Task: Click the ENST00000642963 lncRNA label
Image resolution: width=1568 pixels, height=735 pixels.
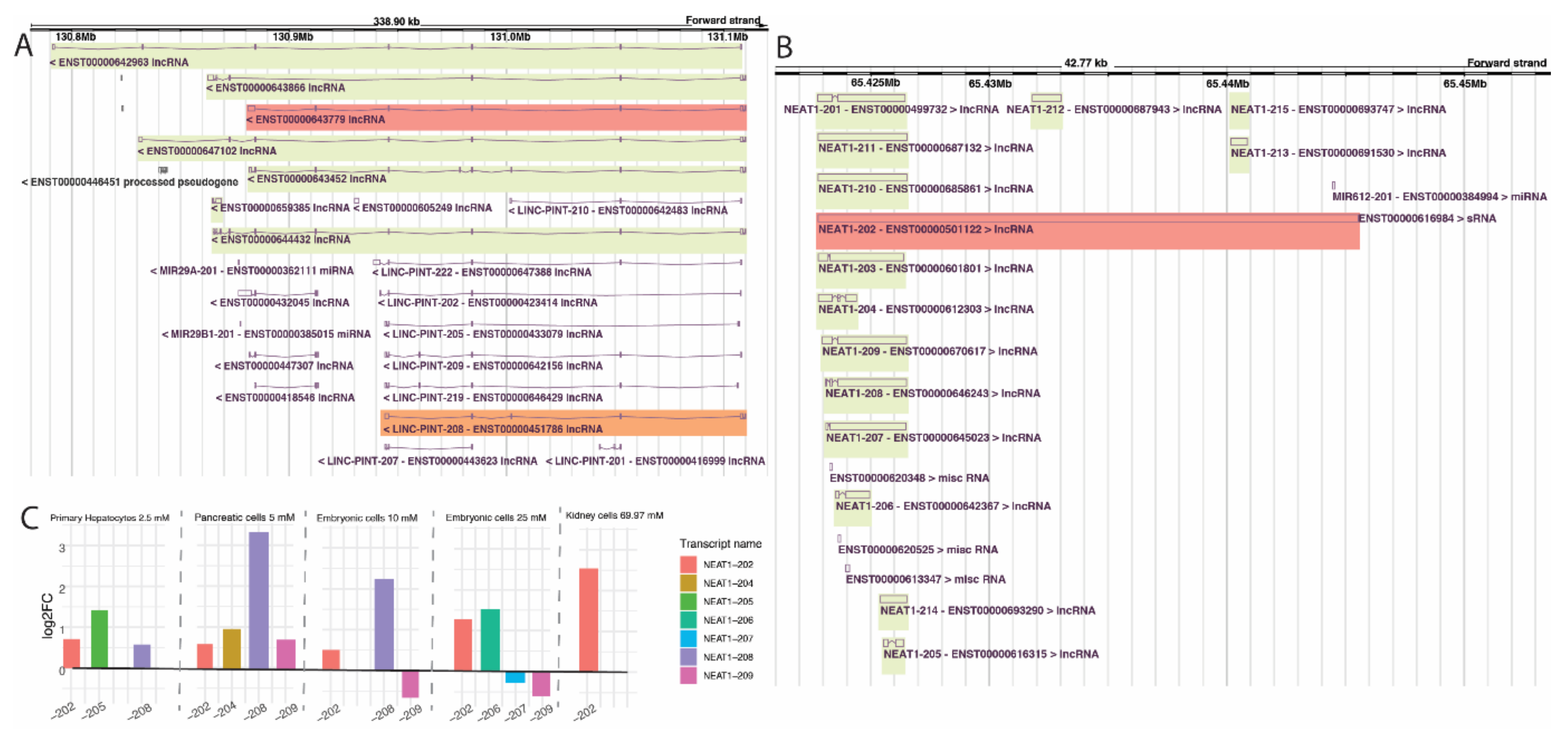Action: 119,62
